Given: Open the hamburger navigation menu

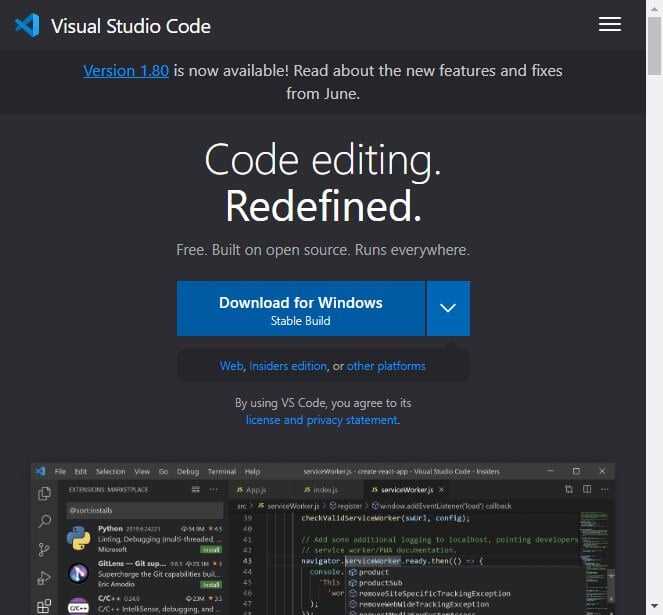Looking at the screenshot, I should coord(610,24).
